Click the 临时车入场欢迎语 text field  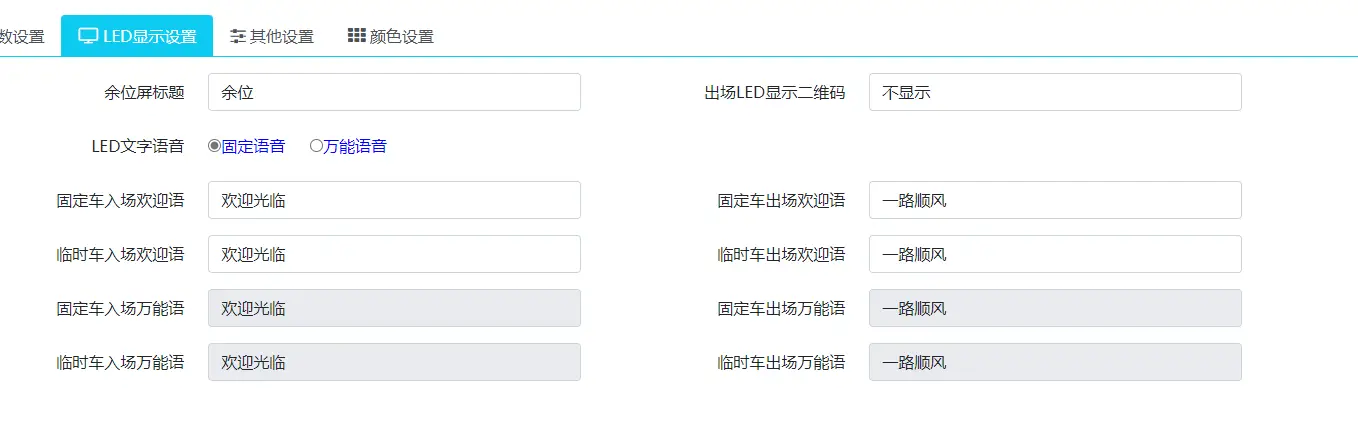coord(394,254)
